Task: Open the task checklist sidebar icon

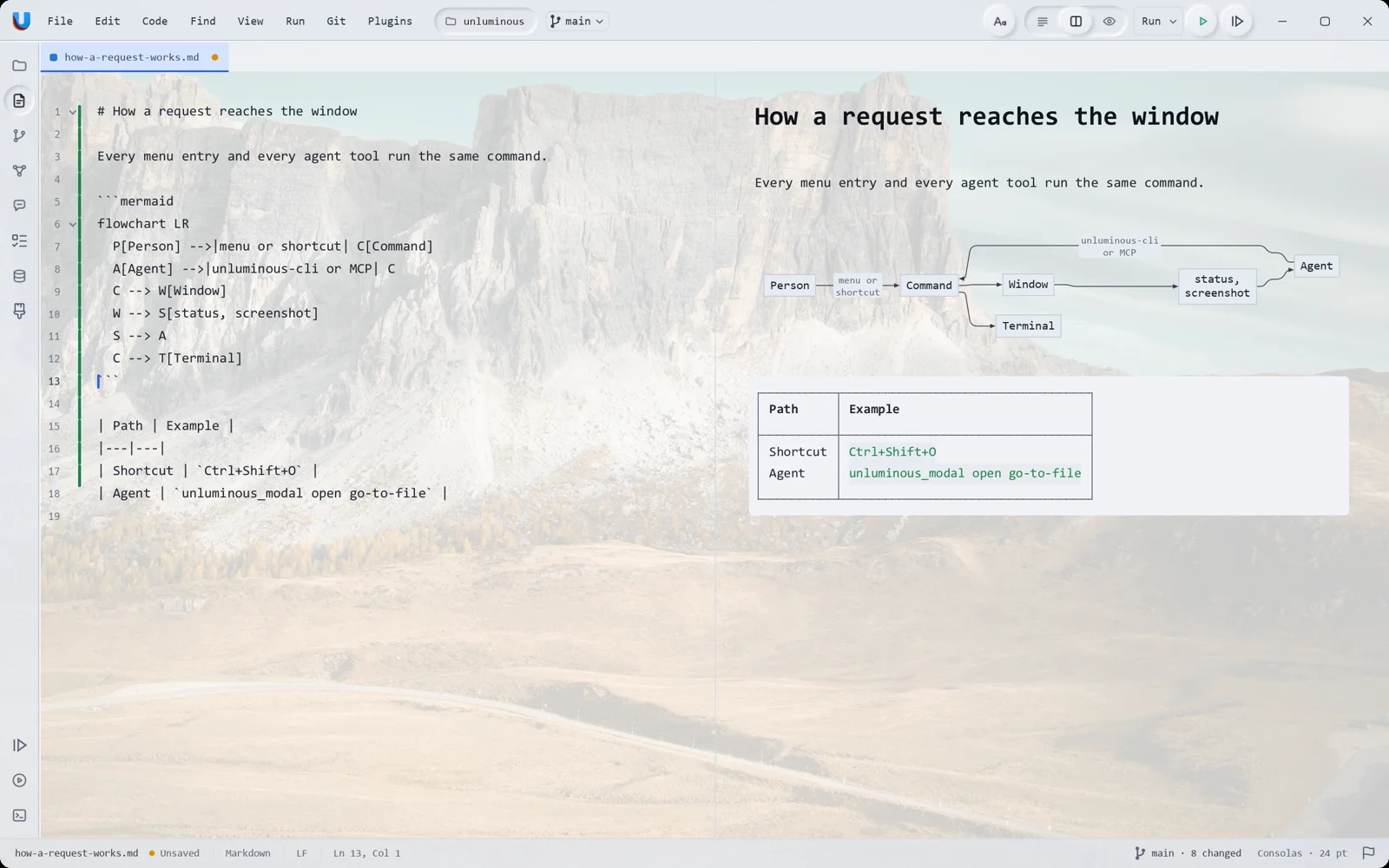Action: (x=19, y=241)
